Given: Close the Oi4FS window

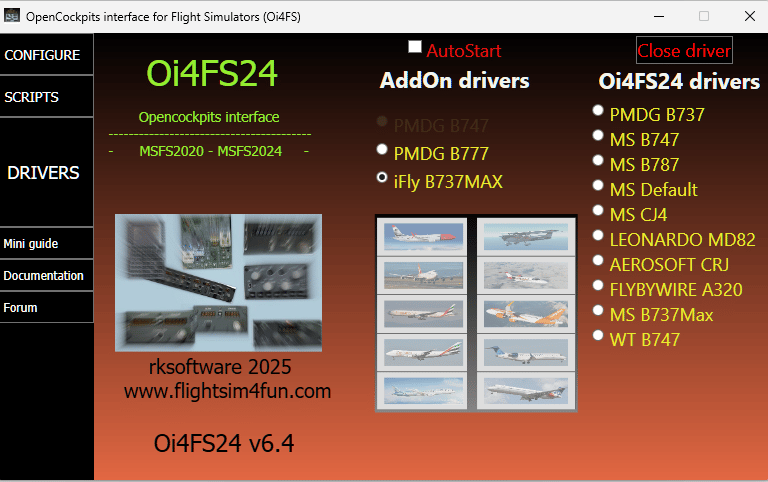Looking at the screenshot, I should tap(749, 16).
